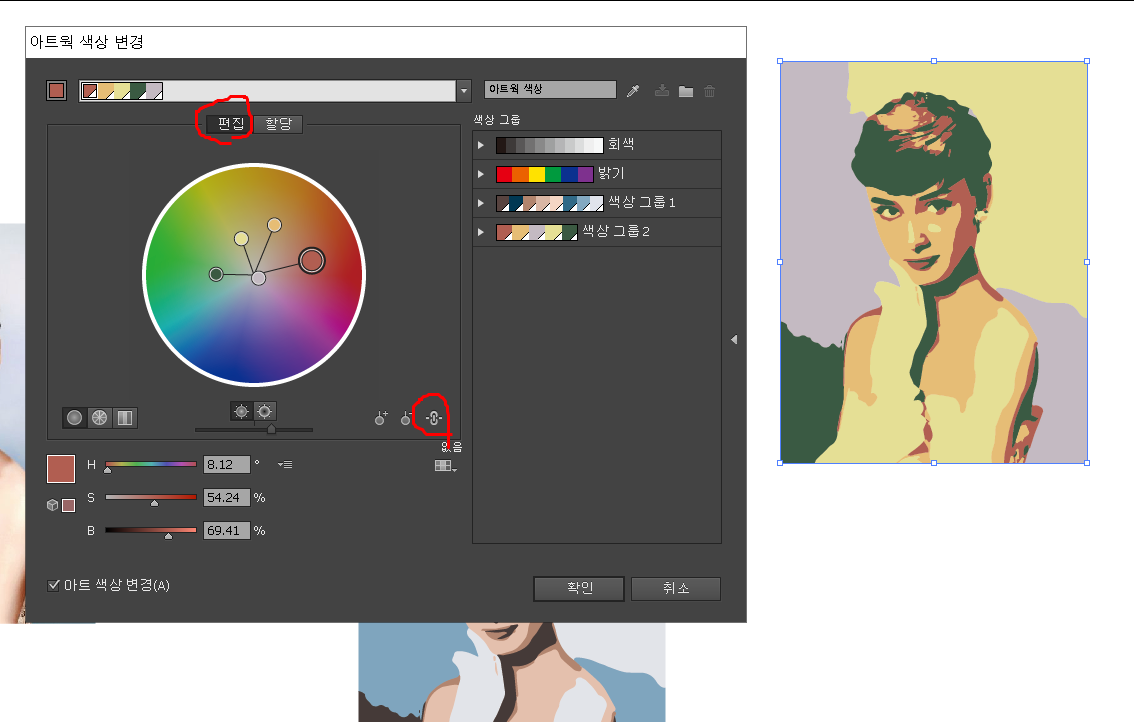Click the new color group folder icon
The image size is (1134, 722).
[686, 91]
